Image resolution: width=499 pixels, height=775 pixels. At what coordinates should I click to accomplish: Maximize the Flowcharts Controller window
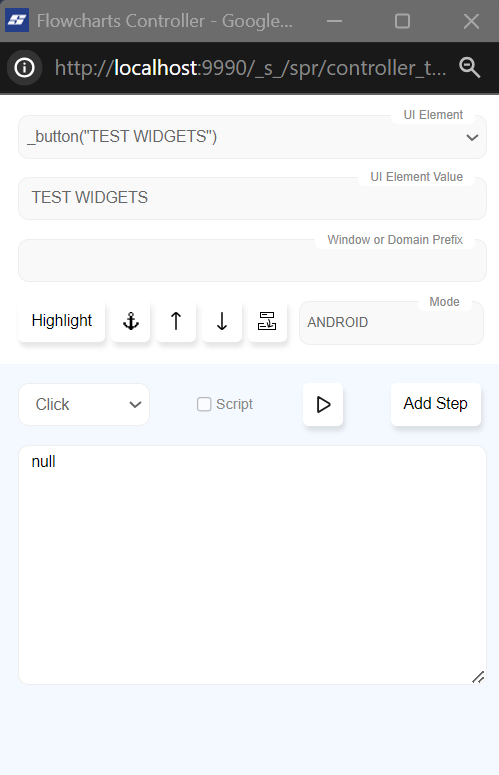pyautogui.click(x=402, y=21)
